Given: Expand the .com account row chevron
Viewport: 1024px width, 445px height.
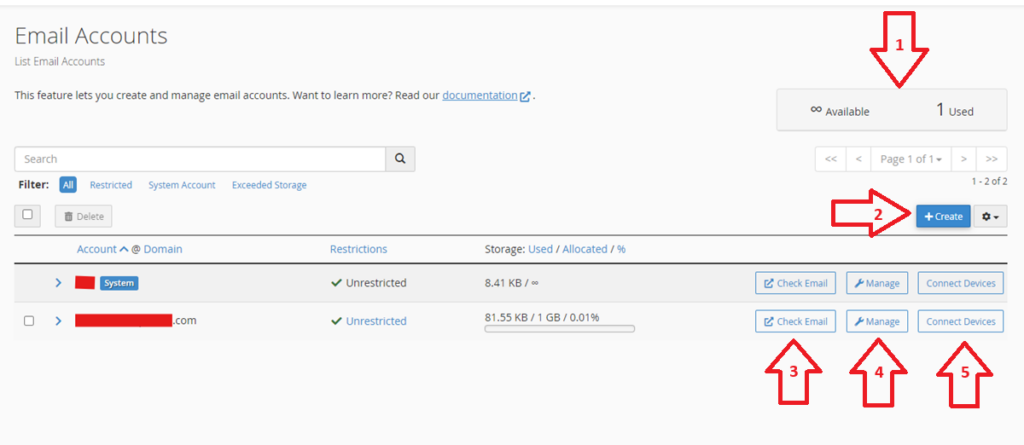Looking at the screenshot, I should click(58, 321).
